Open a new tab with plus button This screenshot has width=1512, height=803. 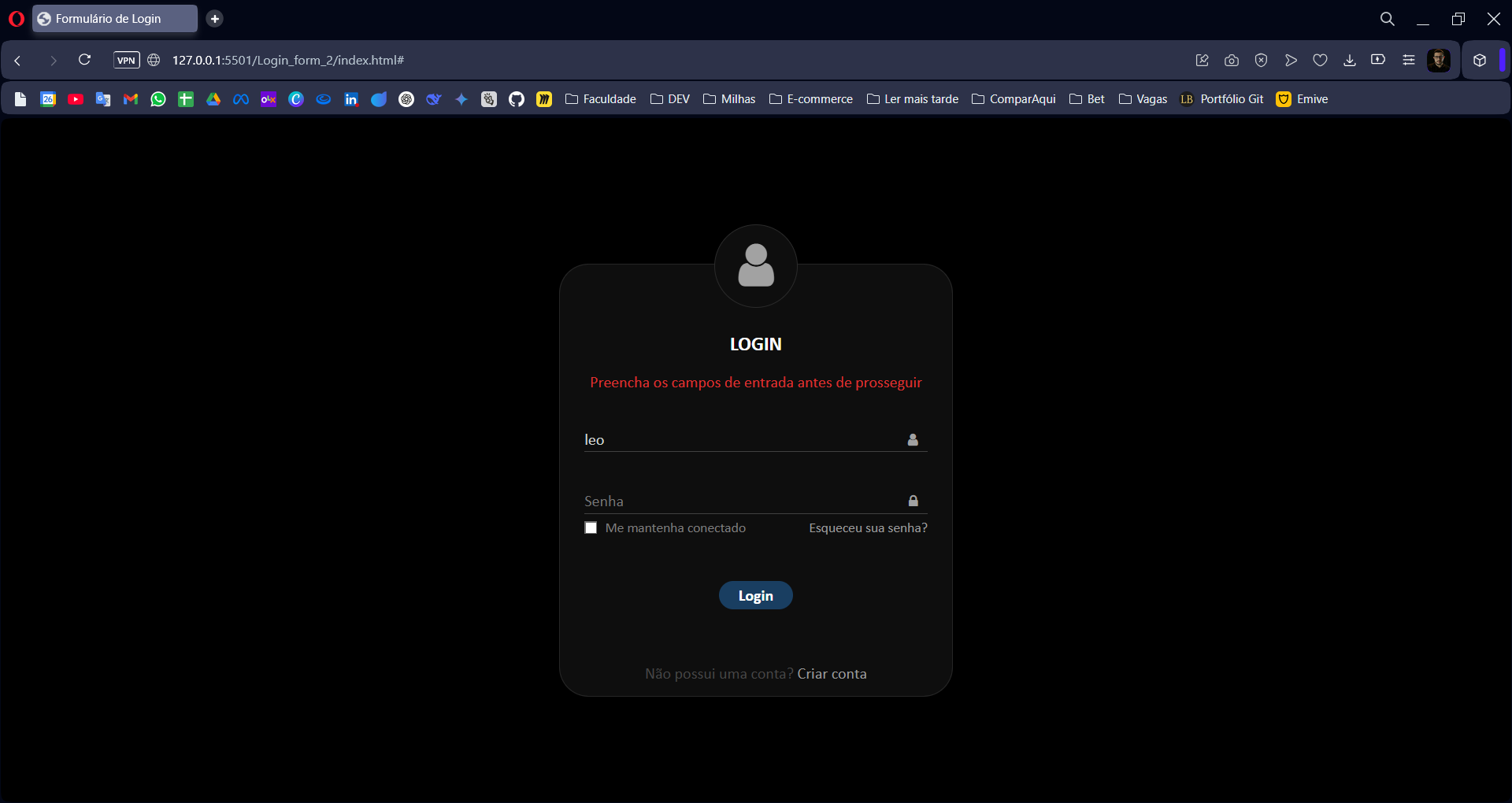(214, 19)
